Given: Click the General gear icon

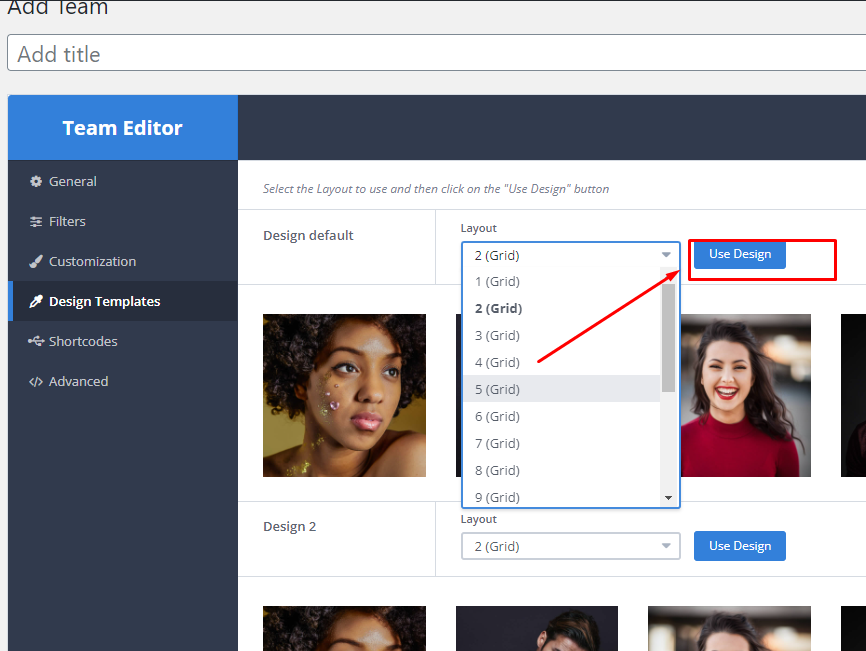Looking at the screenshot, I should (36, 182).
